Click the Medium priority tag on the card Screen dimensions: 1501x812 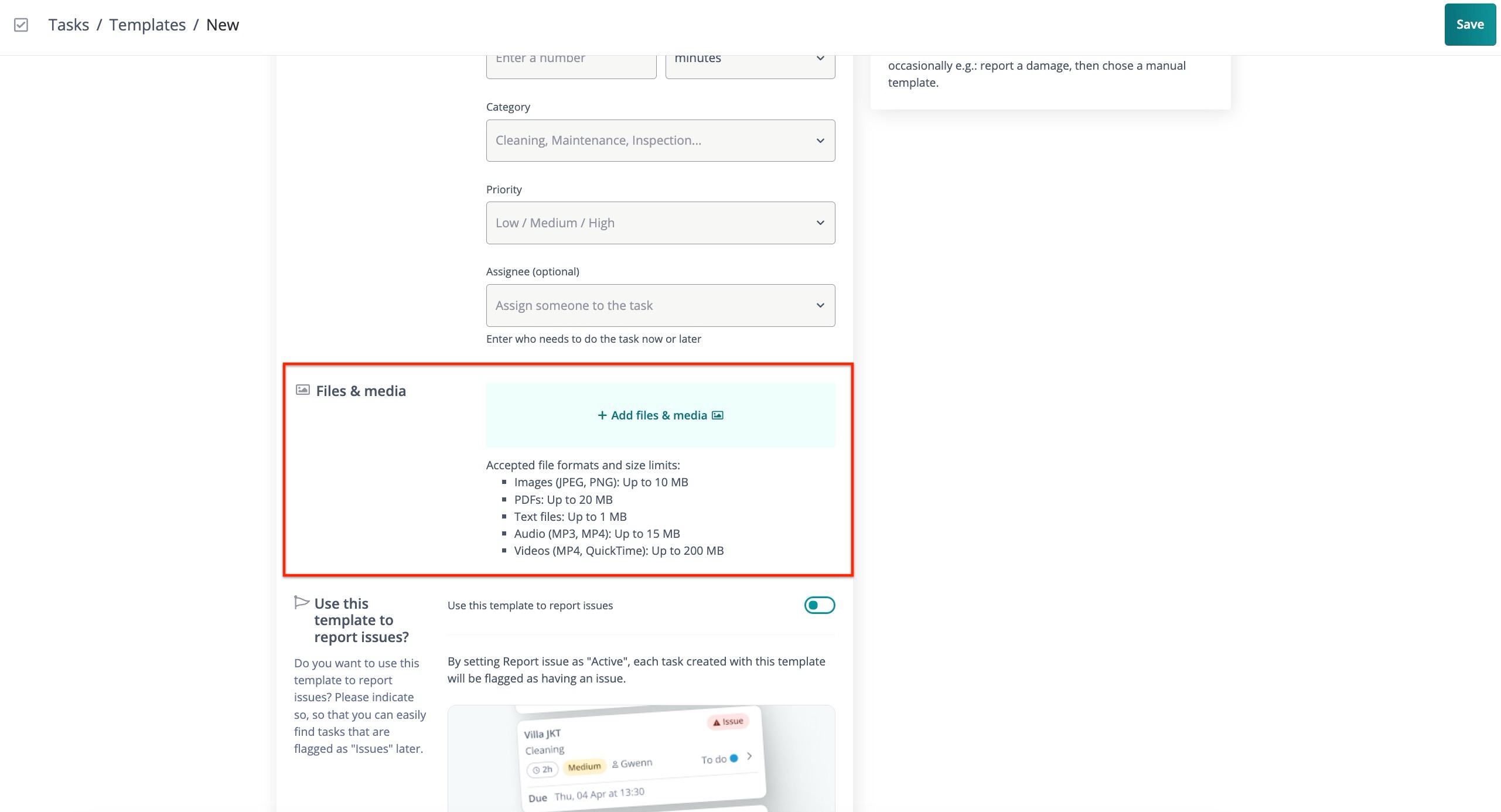tap(584, 767)
